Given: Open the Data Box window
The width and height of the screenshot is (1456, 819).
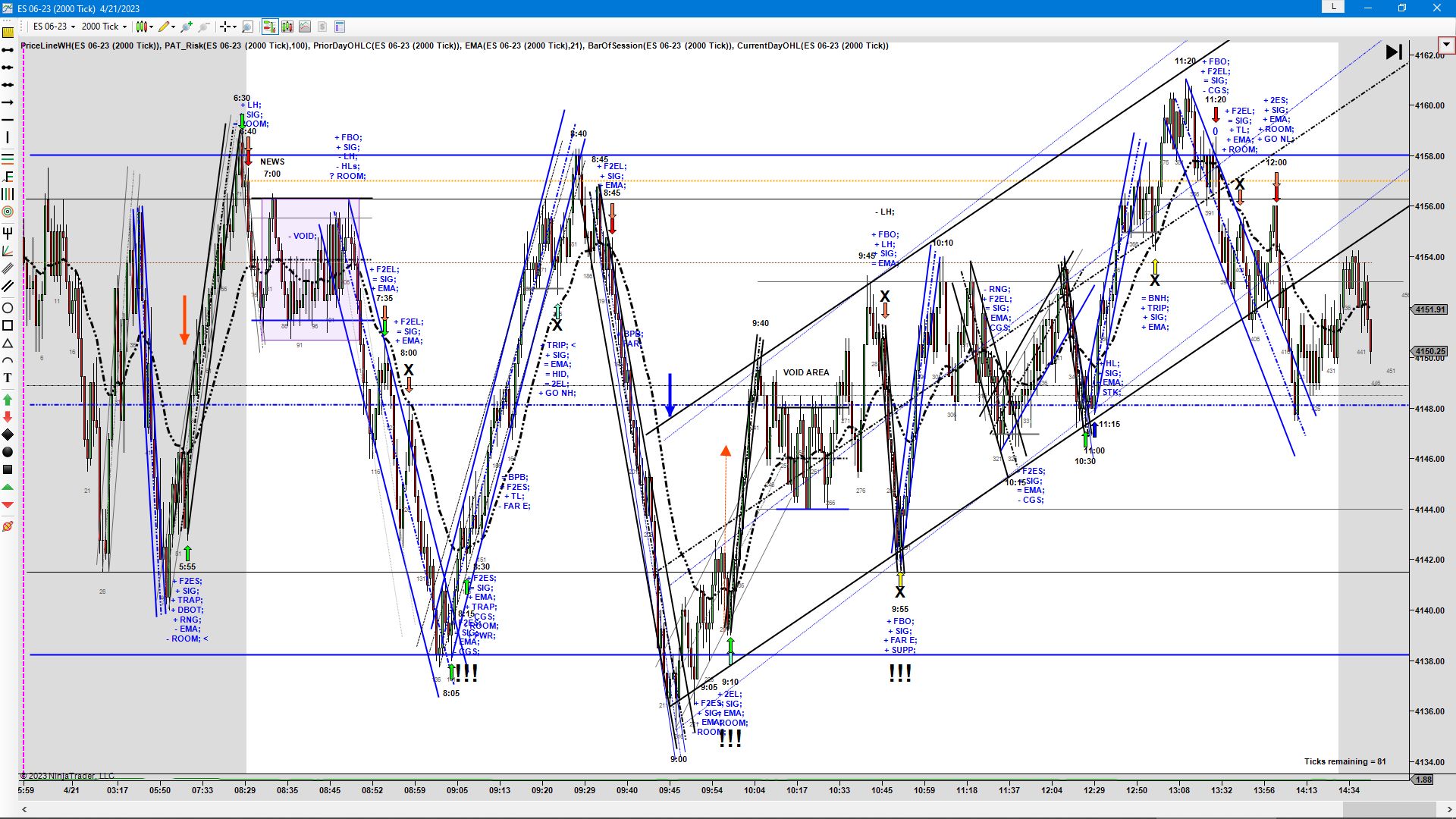Looking at the screenshot, I should pyautogui.click(x=340, y=27).
